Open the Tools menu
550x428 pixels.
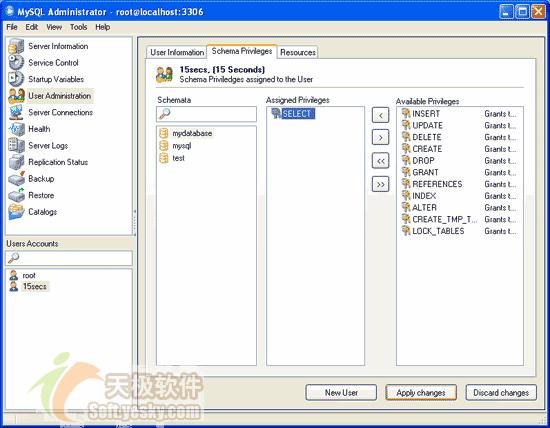[x=79, y=27]
